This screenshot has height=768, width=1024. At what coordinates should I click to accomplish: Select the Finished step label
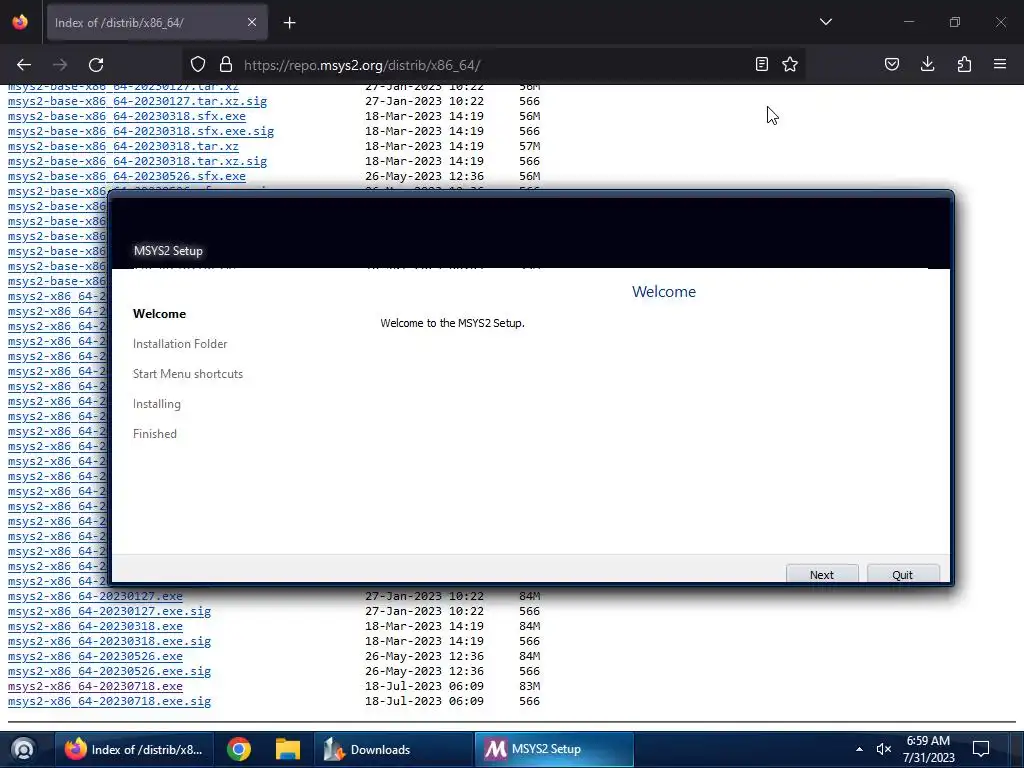click(155, 434)
